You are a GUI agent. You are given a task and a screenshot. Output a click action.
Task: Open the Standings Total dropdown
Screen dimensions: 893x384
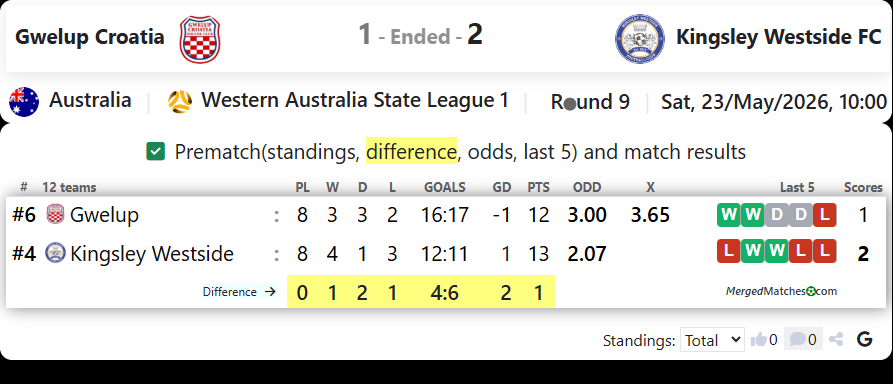(x=712, y=340)
